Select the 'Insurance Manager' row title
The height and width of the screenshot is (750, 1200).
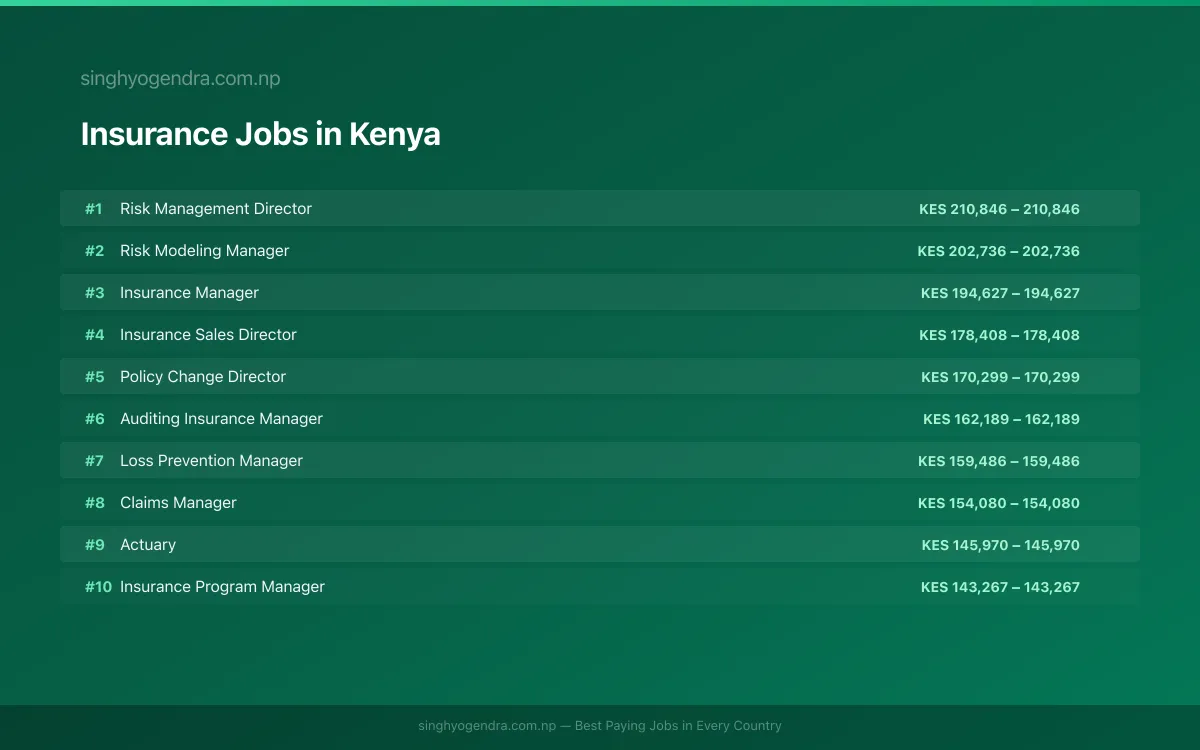(189, 293)
